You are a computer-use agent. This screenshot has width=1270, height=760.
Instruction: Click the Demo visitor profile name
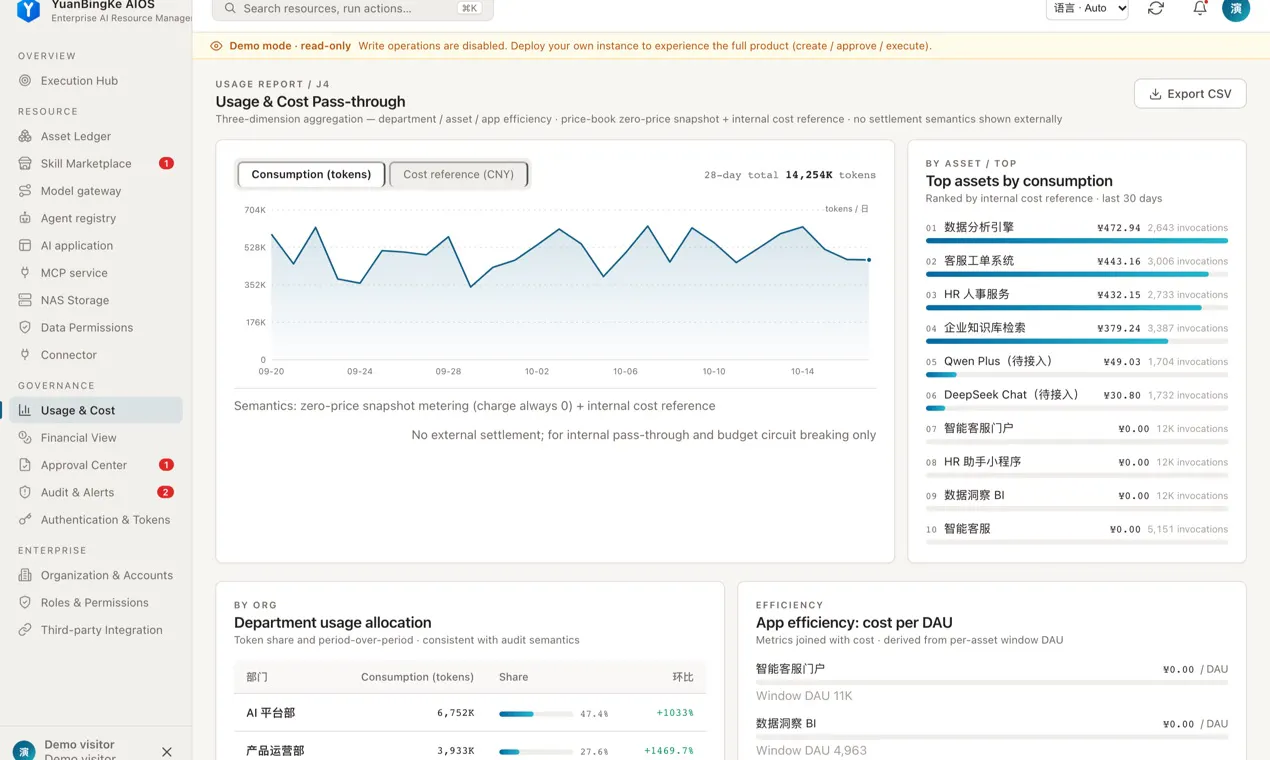pos(79,745)
